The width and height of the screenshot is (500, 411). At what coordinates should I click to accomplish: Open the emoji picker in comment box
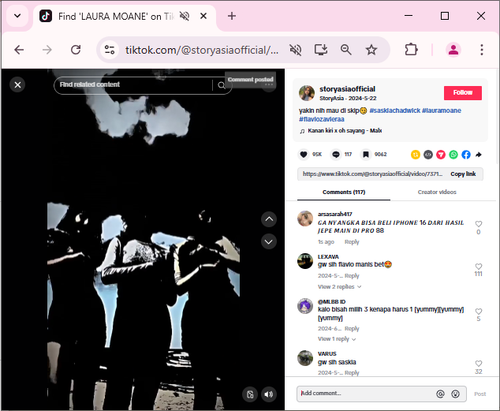pyautogui.click(x=455, y=394)
